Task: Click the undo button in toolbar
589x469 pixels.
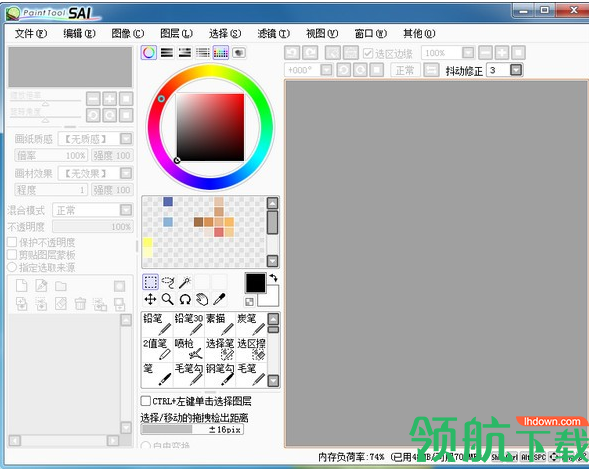Action: point(292,53)
